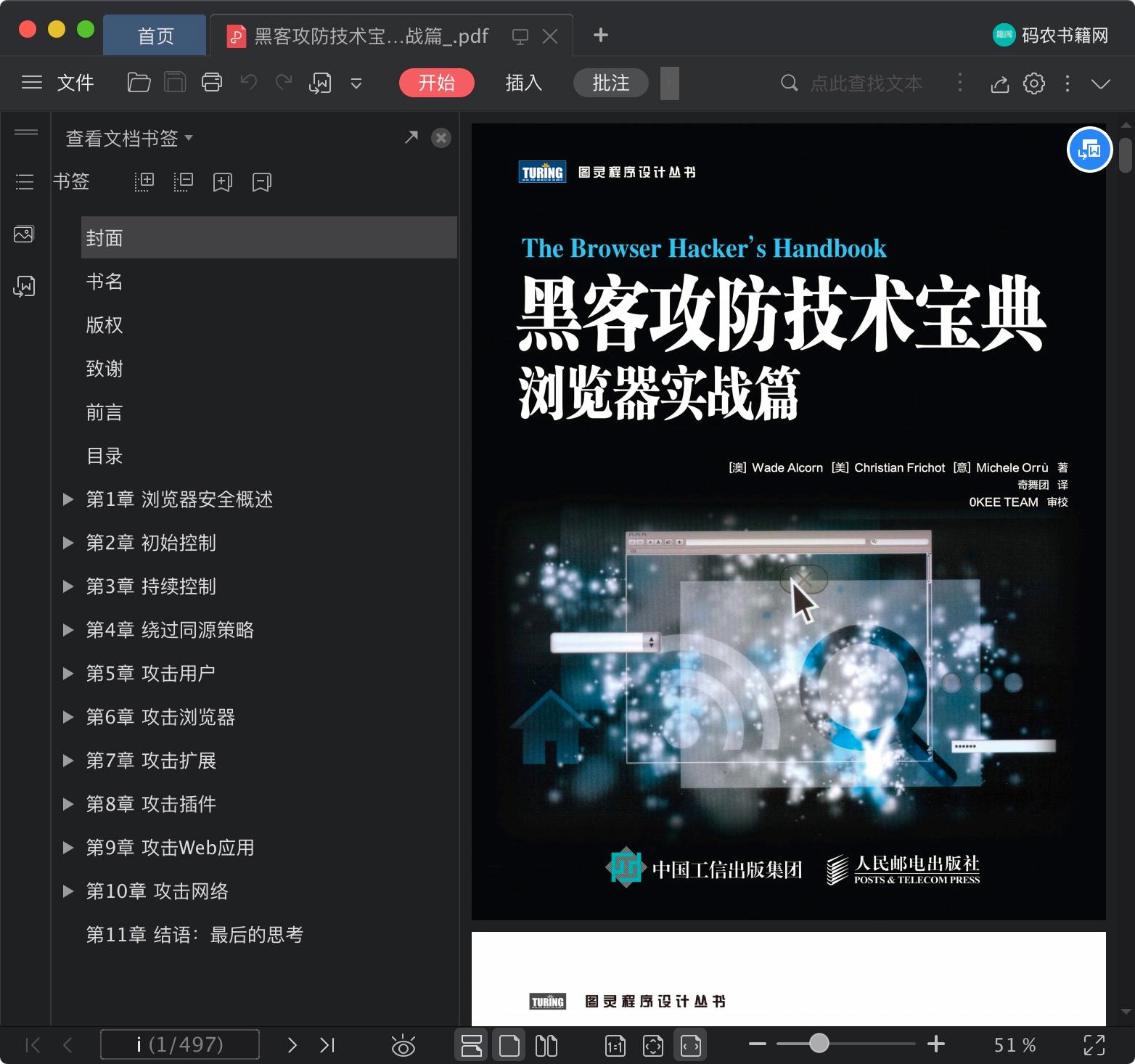Image resolution: width=1135 pixels, height=1064 pixels.
Task: Pop out the bookmark panel with arrow icon
Action: [x=411, y=137]
